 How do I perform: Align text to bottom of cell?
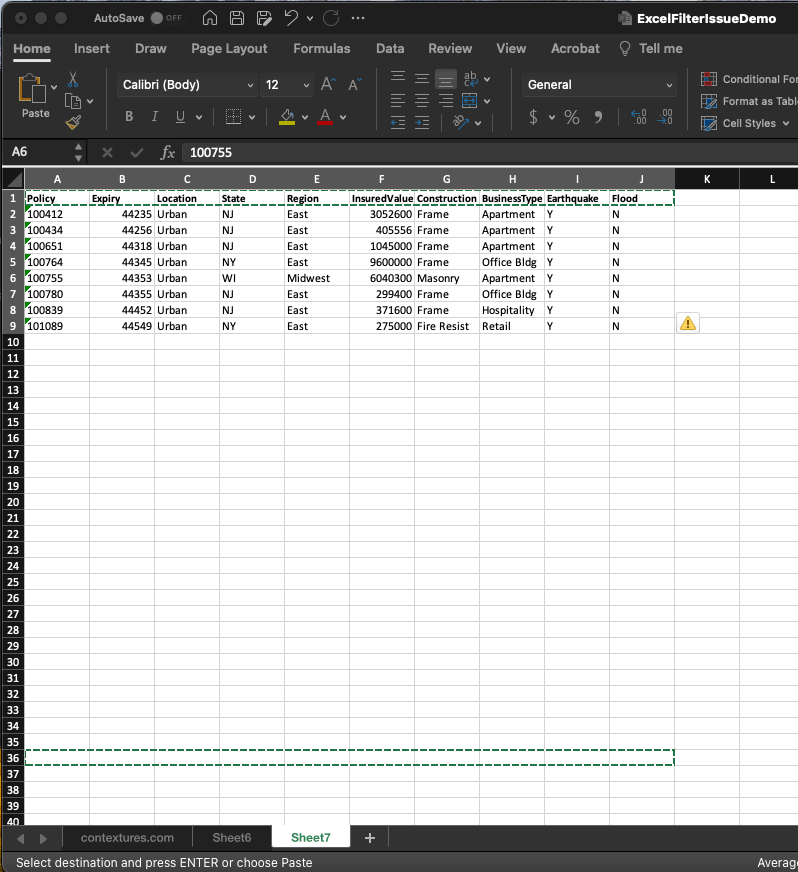click(x=445, y=80)
